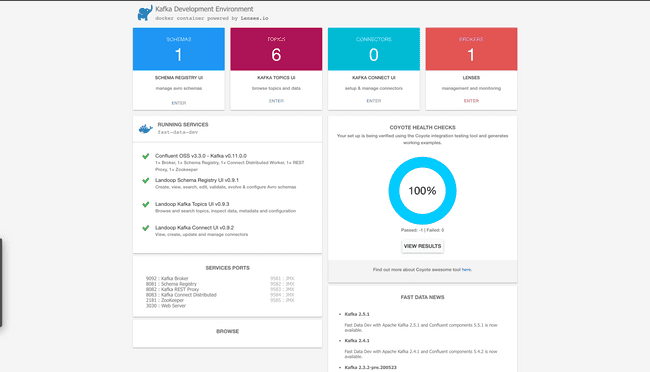The height and width of the screenshot is (372, 650).
Task: Click the 'SCHEMA REGISTRY UI' card title
Action: (x=179, y=78)
